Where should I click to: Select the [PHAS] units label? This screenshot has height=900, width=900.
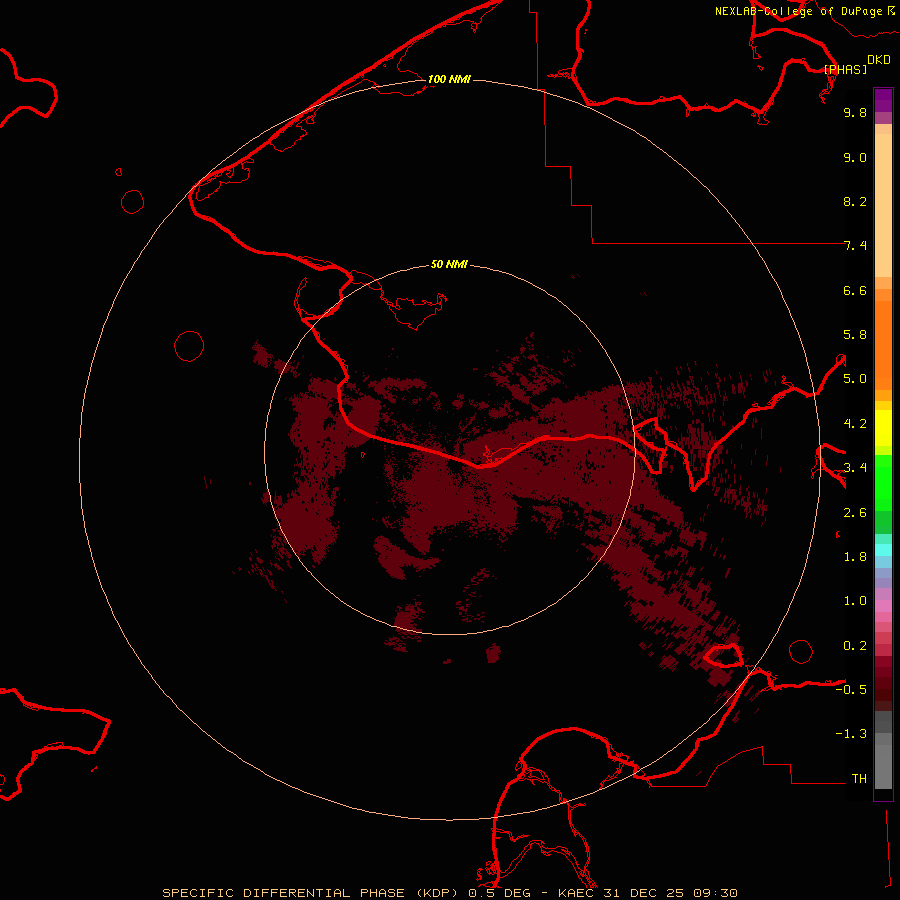click(845, 69)
